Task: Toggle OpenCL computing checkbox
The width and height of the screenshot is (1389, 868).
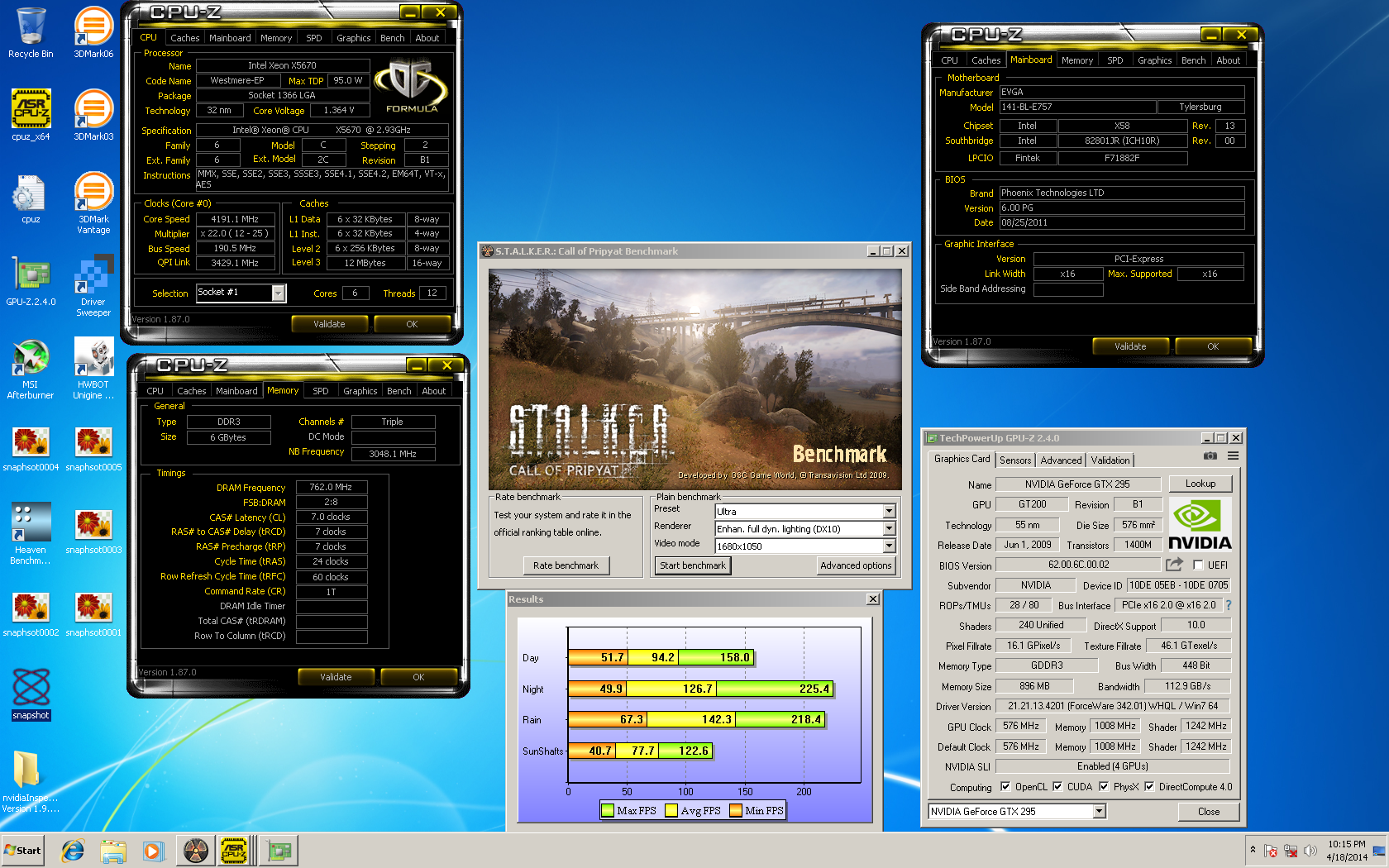Action: [1005, 787]
